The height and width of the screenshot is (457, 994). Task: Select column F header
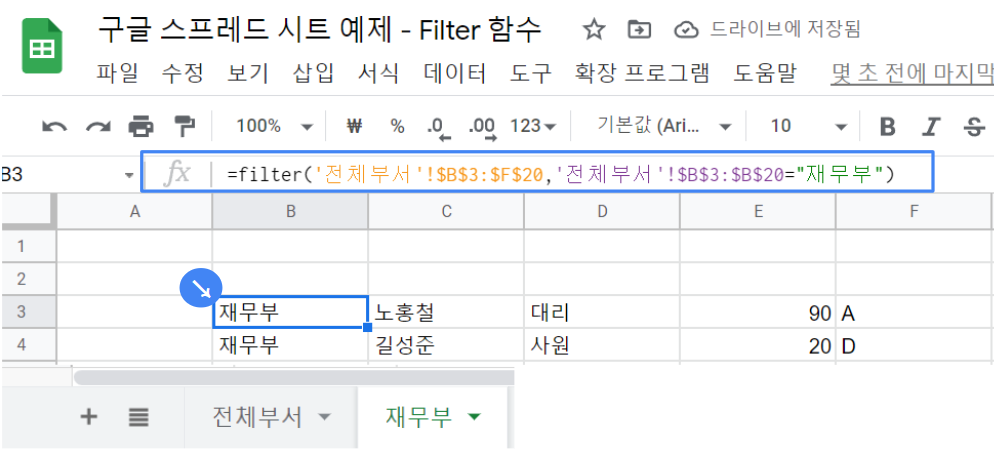coord(913,211)
